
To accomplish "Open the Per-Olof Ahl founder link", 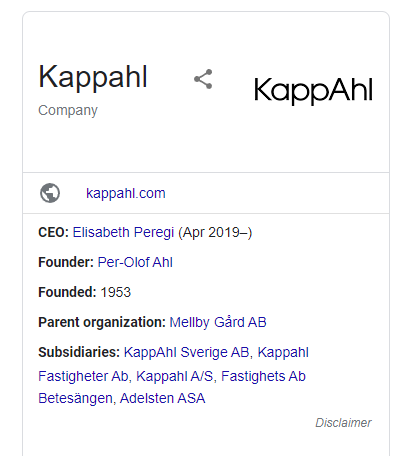I will 135,262.
